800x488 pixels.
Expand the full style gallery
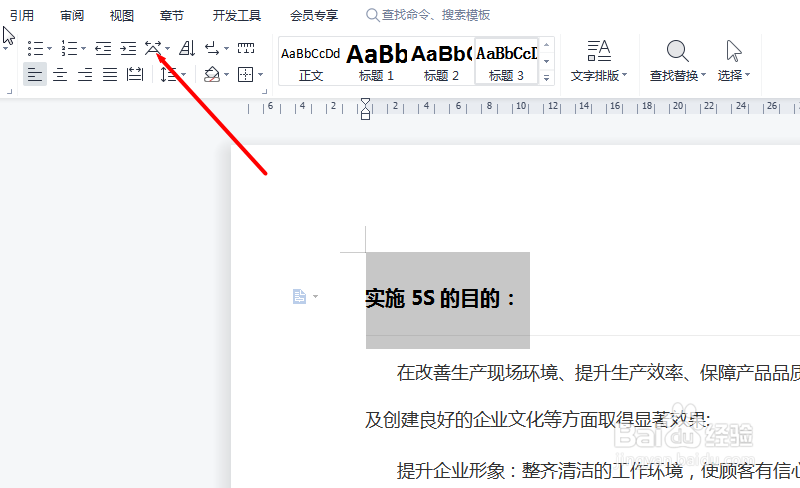click(546, 78)
